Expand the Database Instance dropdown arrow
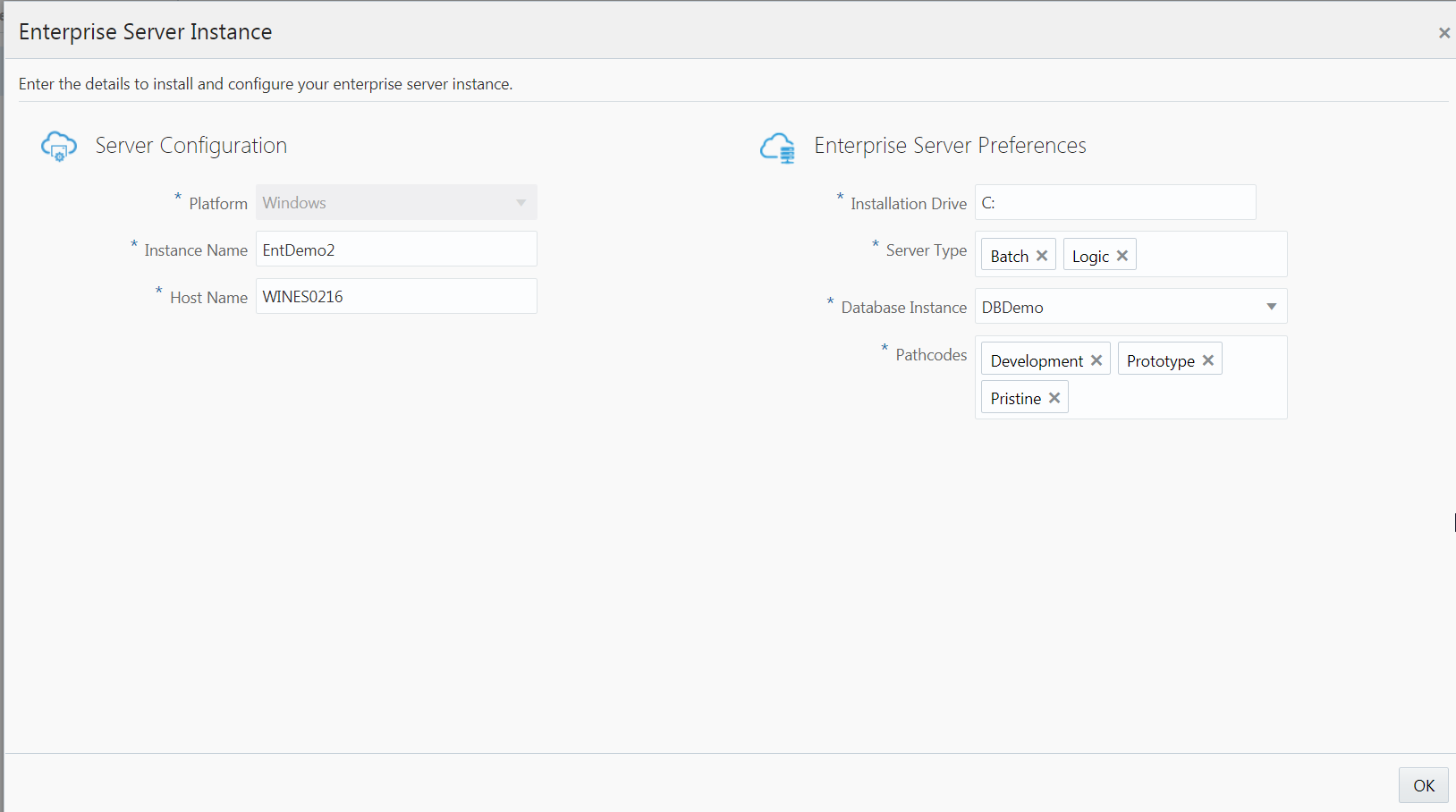This screenshot has width=1456, height=812. [x=1271, y=307]
